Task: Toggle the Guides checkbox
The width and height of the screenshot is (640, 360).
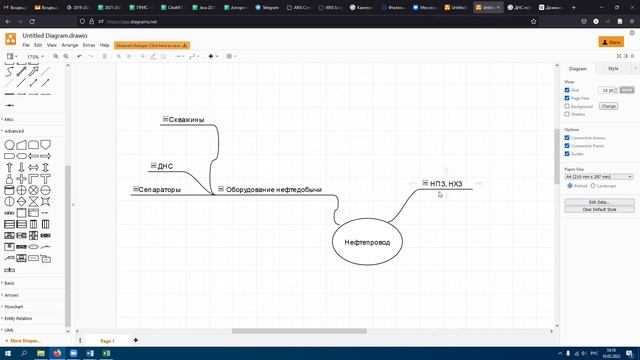Action: click(567, 154)
